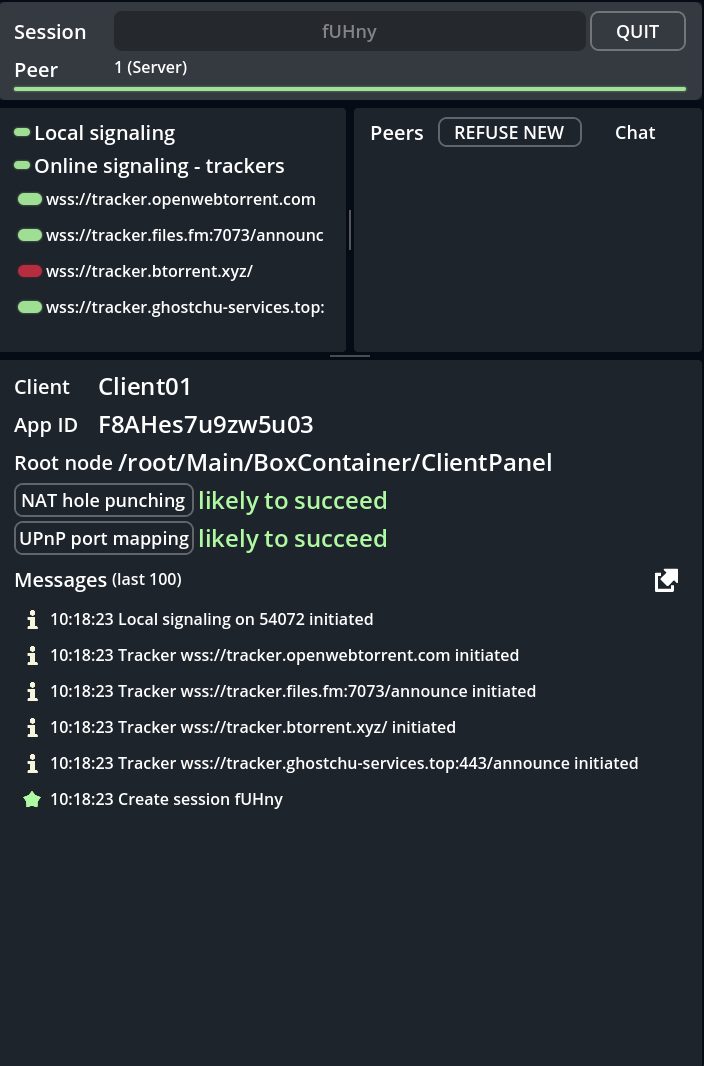Viewport: 704px width, 1066px height.
Task: Click the NAT hole punching button
Action: point(104,501)
